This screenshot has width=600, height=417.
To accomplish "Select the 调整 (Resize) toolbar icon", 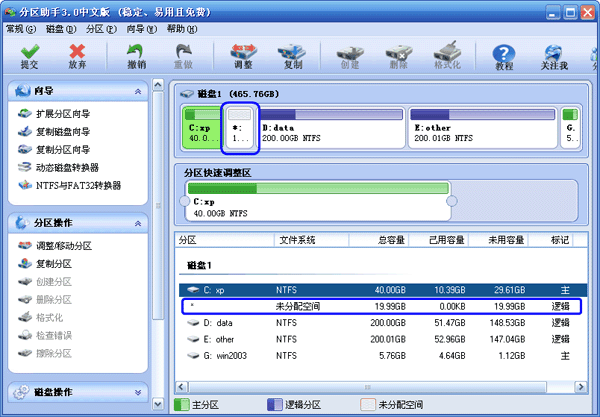I will pos(243,55).
